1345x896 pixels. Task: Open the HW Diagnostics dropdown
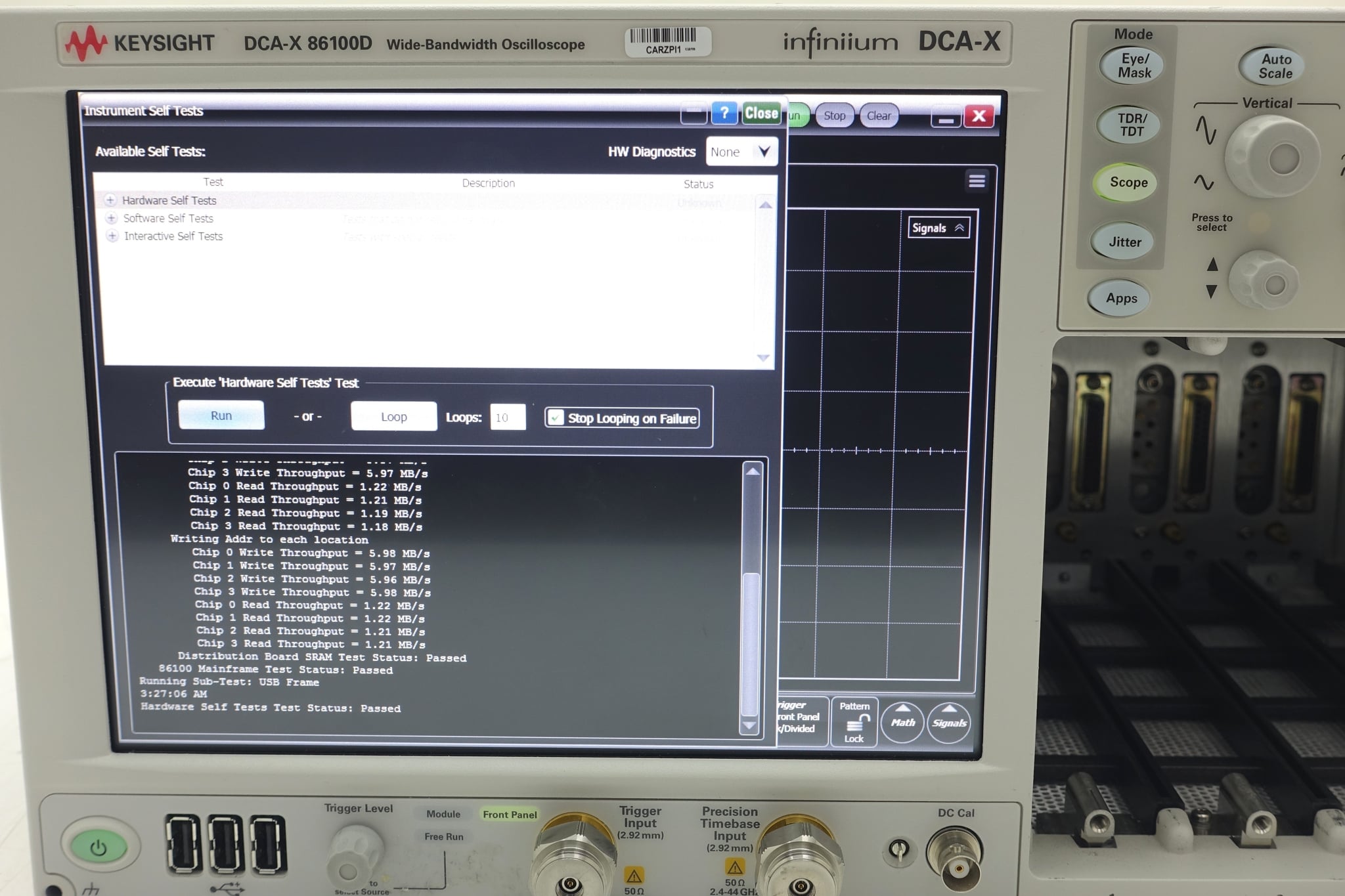(741, 152)
